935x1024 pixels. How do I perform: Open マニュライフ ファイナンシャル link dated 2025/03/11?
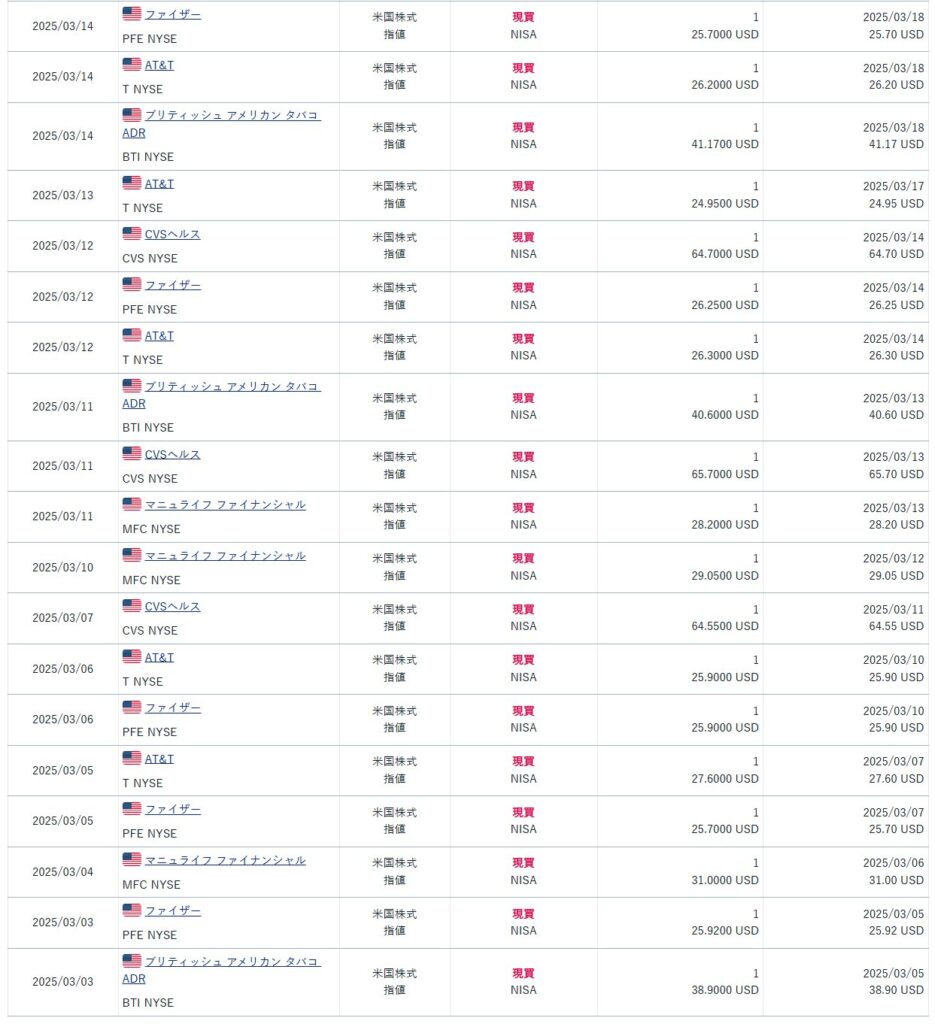point(225,505)
